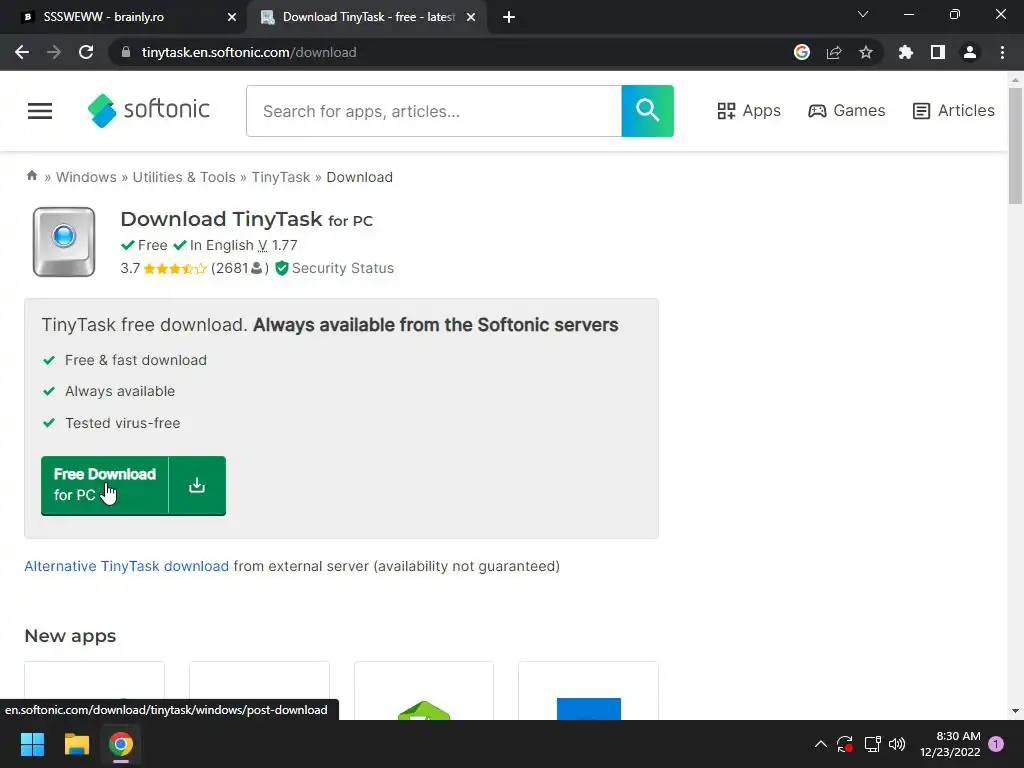Bookmark this page with the star icon
Viewport: 1024px width, 768px height.
[x=866, y=52]
